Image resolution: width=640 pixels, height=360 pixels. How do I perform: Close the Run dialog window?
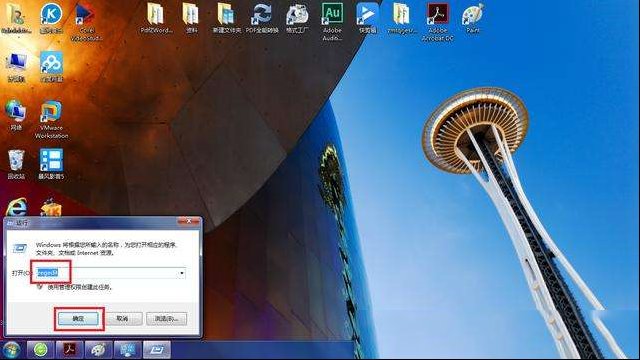[189, 222]
